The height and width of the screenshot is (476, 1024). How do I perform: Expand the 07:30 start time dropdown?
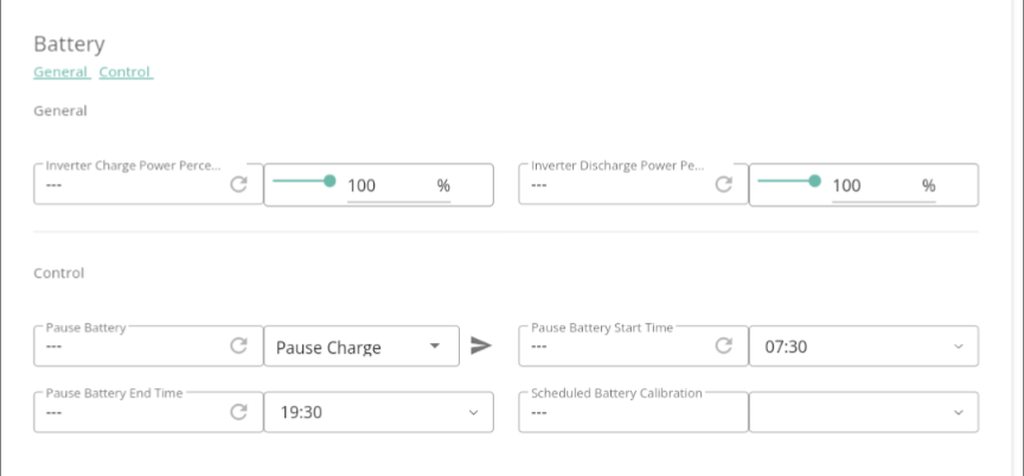[863, 347]
